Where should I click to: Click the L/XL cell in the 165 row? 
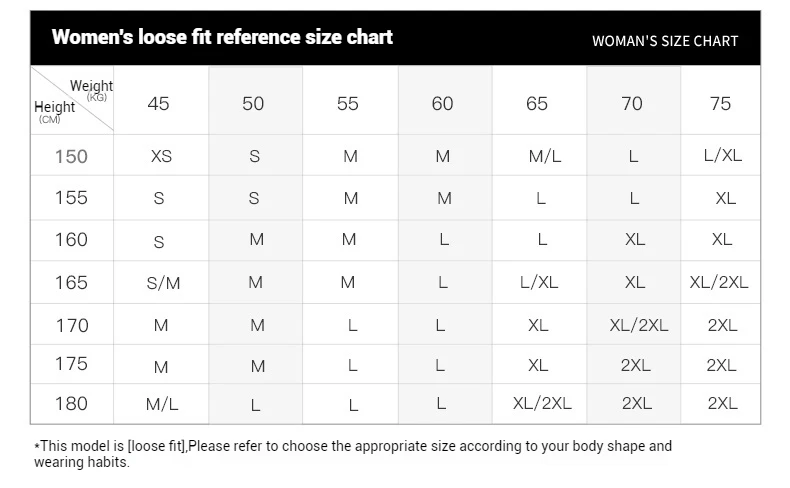(539, 283)
